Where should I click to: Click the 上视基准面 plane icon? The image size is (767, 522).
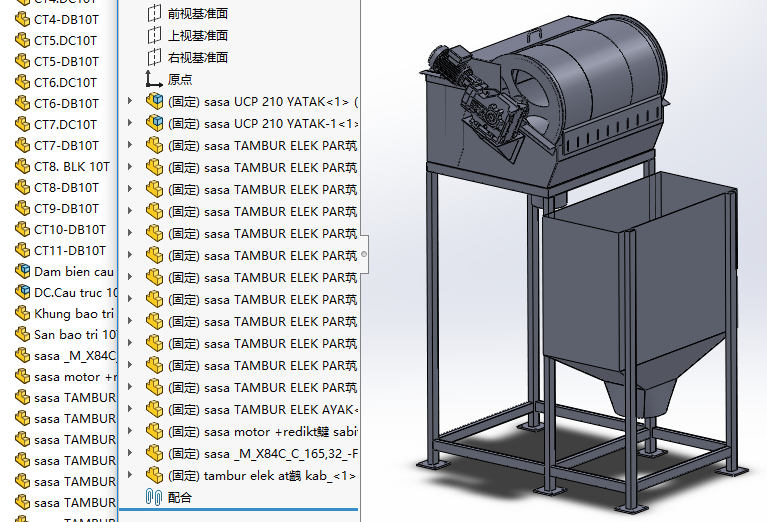[x=154, y=35]
